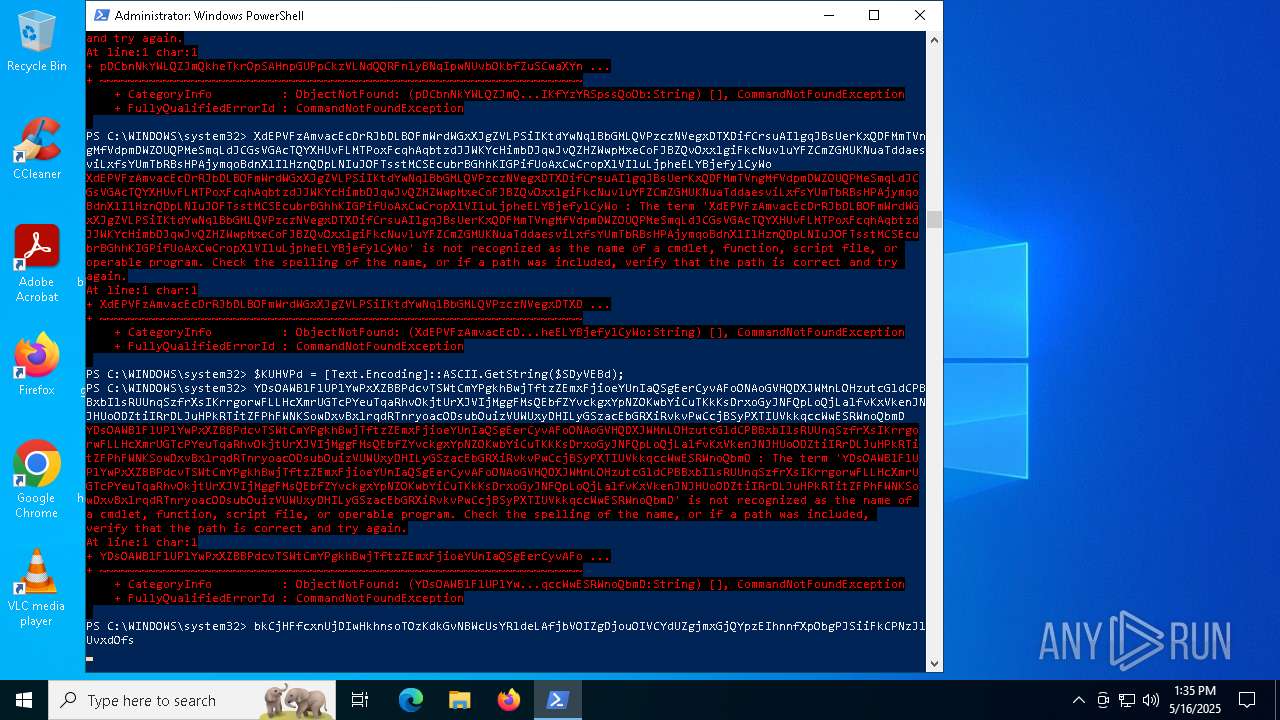Open the notification center icon
The image size is (1280, 720).
coord(1247,700)
